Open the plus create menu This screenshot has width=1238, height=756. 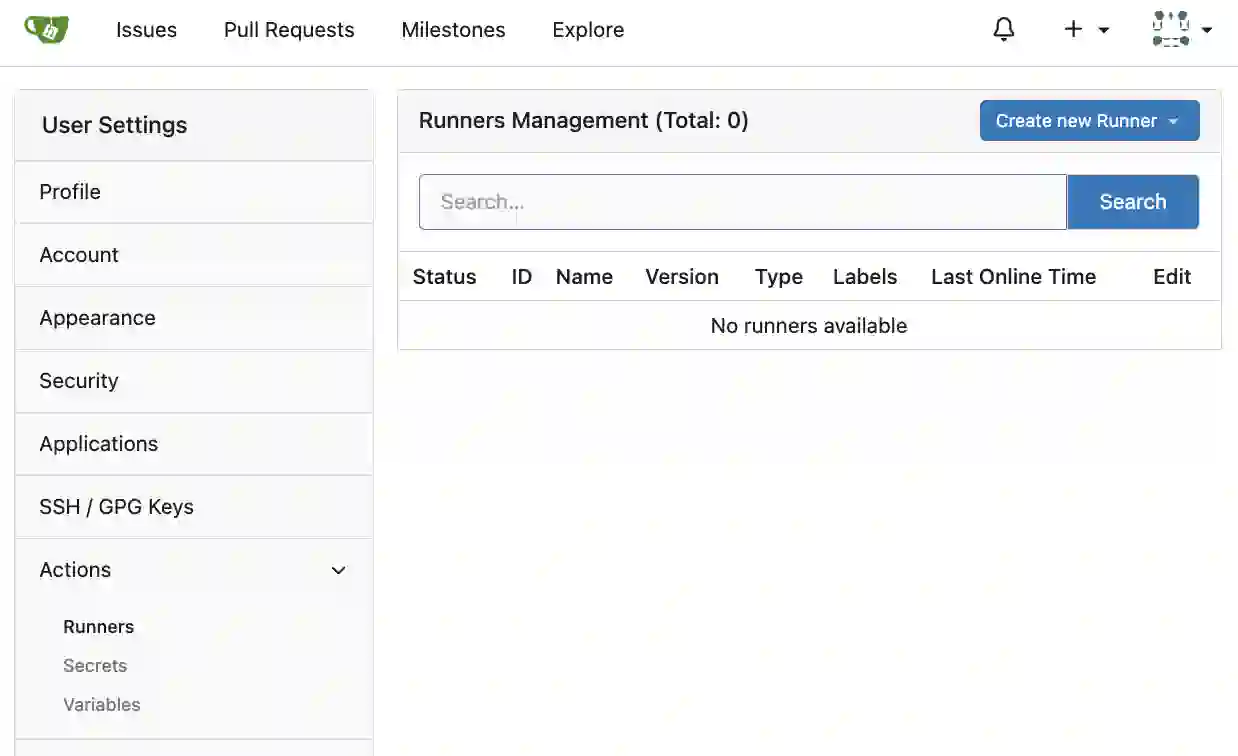tap(1086, 30)
